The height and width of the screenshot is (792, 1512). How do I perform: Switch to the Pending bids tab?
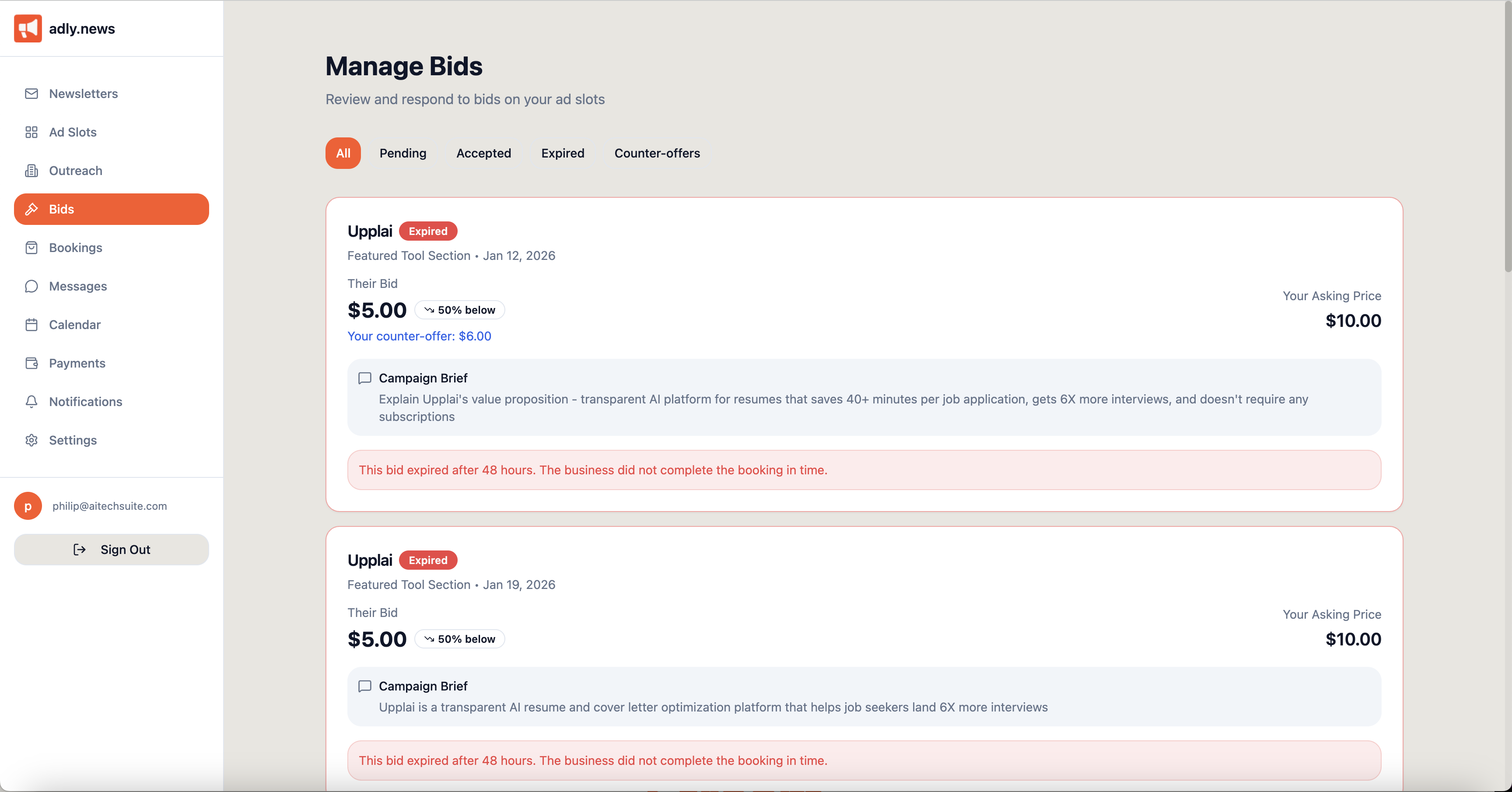pyautogui.click(x=402, y=153)
